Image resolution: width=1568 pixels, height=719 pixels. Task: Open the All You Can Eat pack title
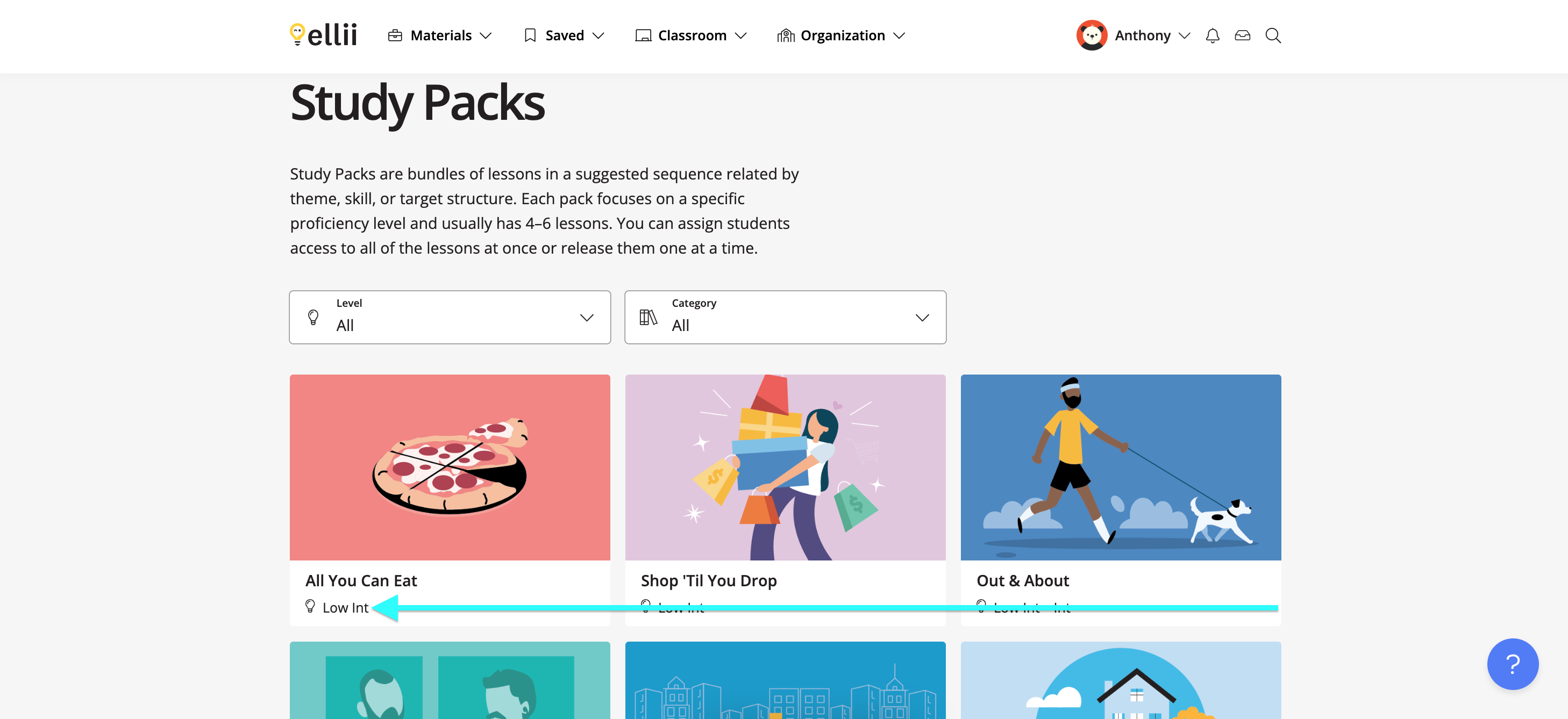coord(361,580)
